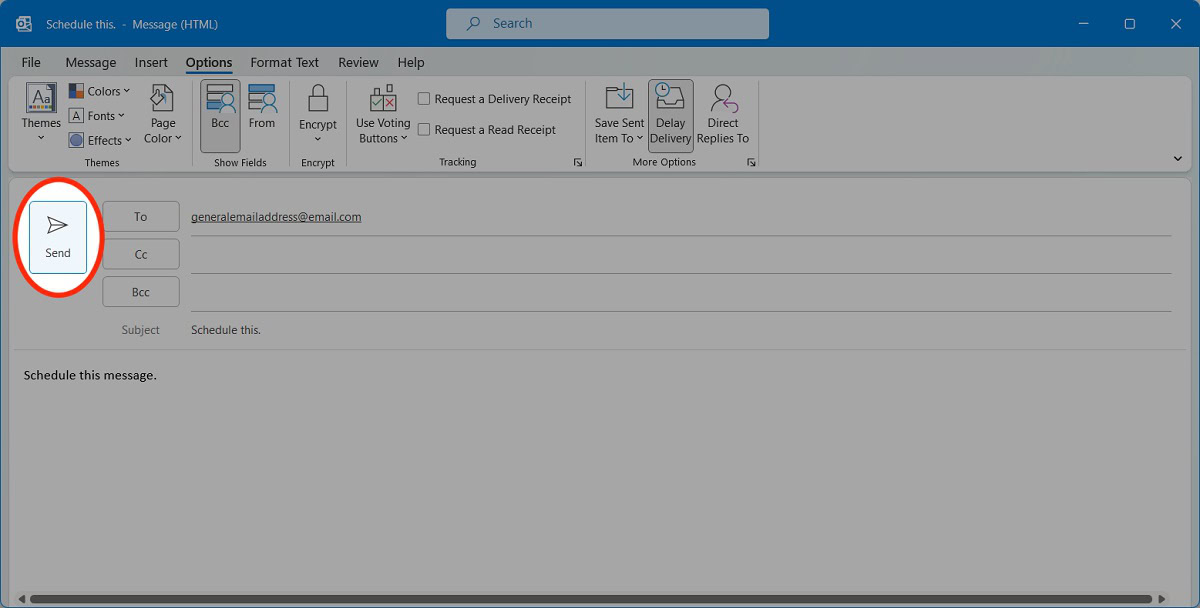Switch to the Insert tab
The height and width of the screenshot is (608, 1200).
[x=151, y=62]
